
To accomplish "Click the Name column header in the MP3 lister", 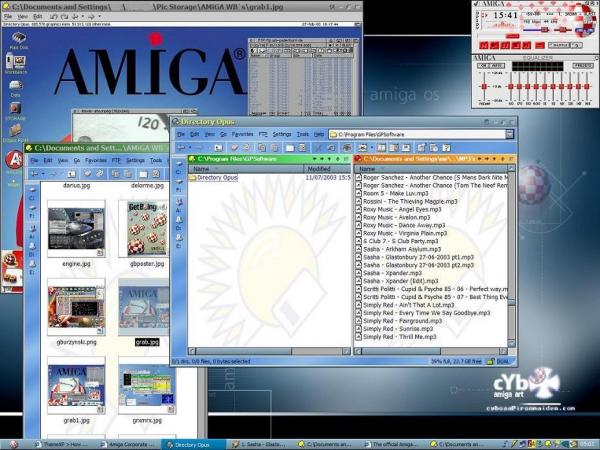I will point(430,169).
